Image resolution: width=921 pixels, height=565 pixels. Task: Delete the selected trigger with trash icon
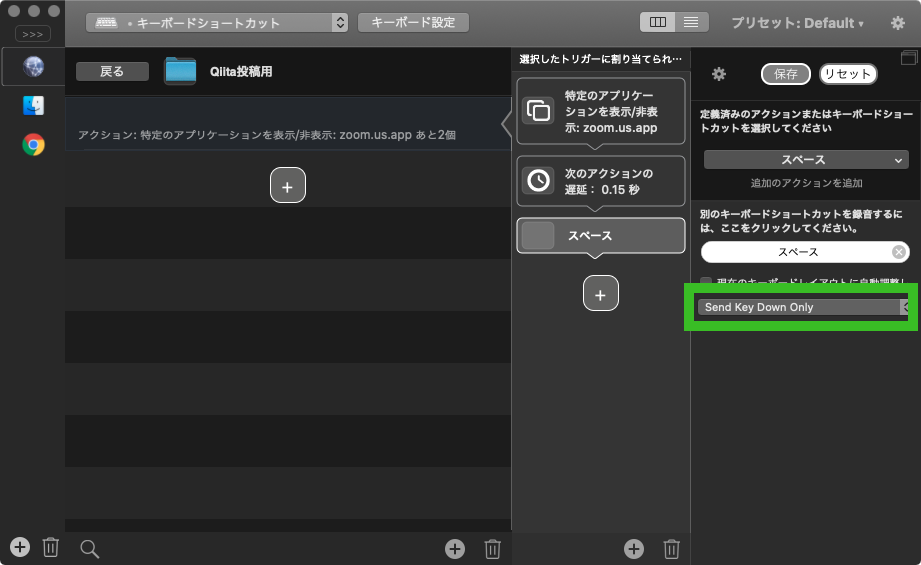[492, 549]
